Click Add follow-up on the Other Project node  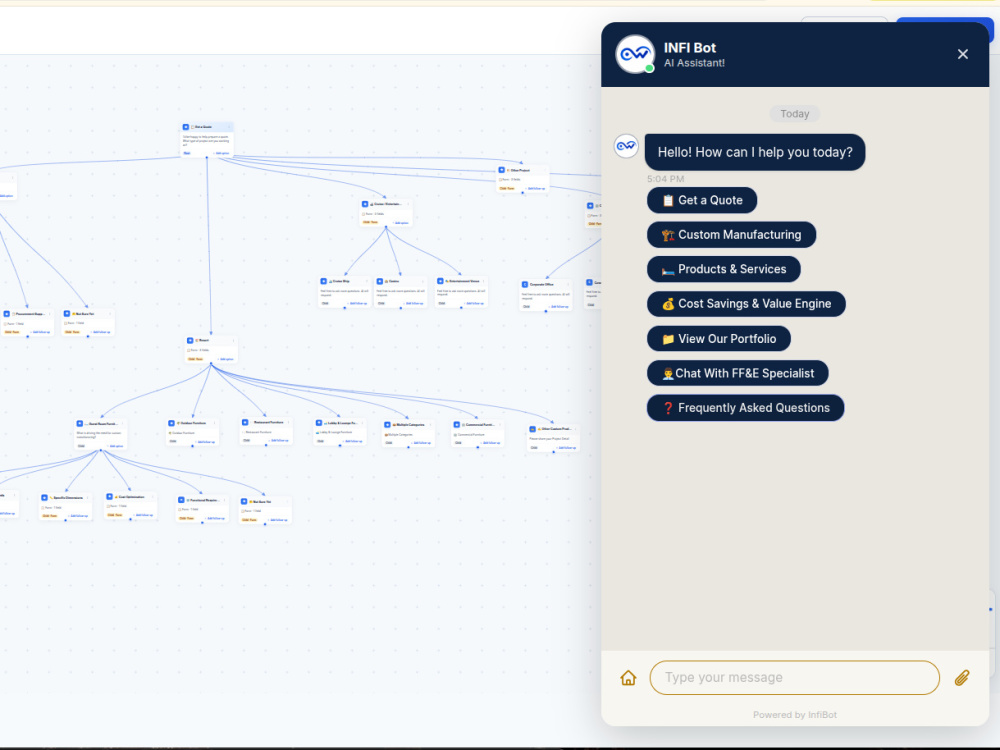coord(536,189)
